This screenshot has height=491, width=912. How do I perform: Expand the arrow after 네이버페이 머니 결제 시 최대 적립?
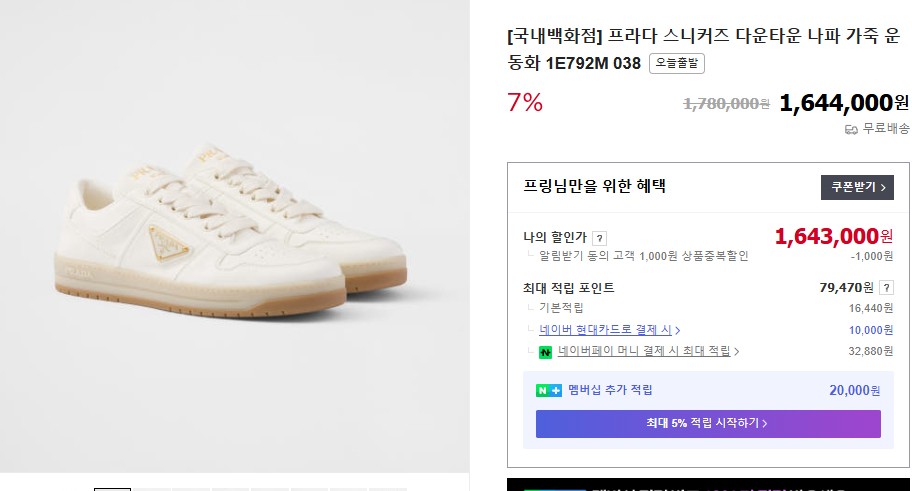click(736, 352)
